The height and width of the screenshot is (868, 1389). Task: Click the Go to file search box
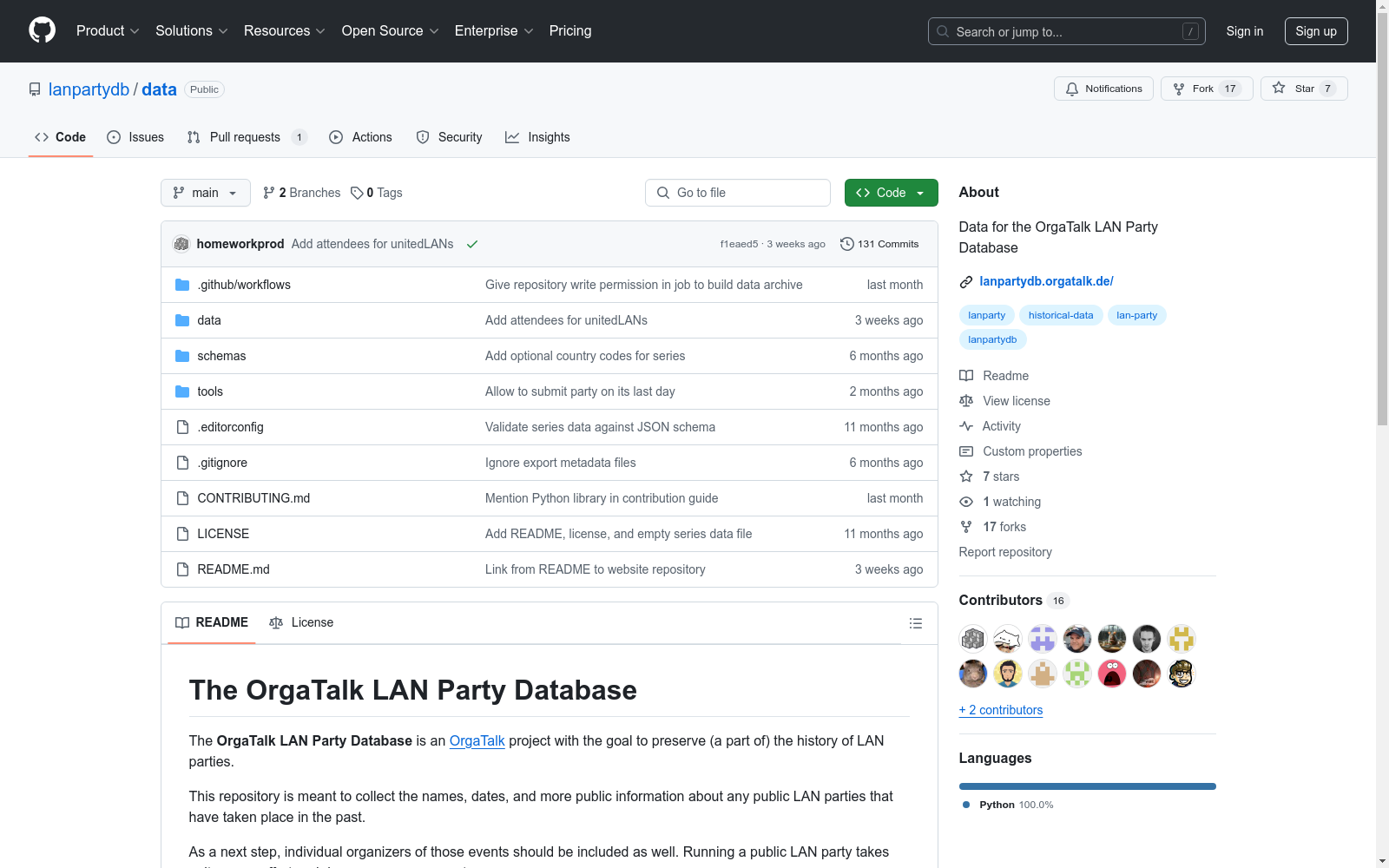(738, 193)
